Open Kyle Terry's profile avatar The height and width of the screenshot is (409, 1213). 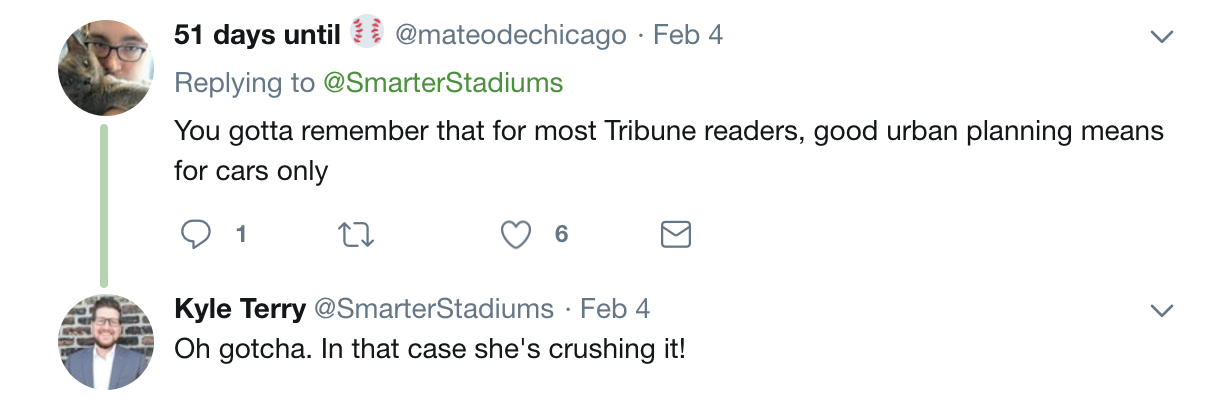pos(106,342)
